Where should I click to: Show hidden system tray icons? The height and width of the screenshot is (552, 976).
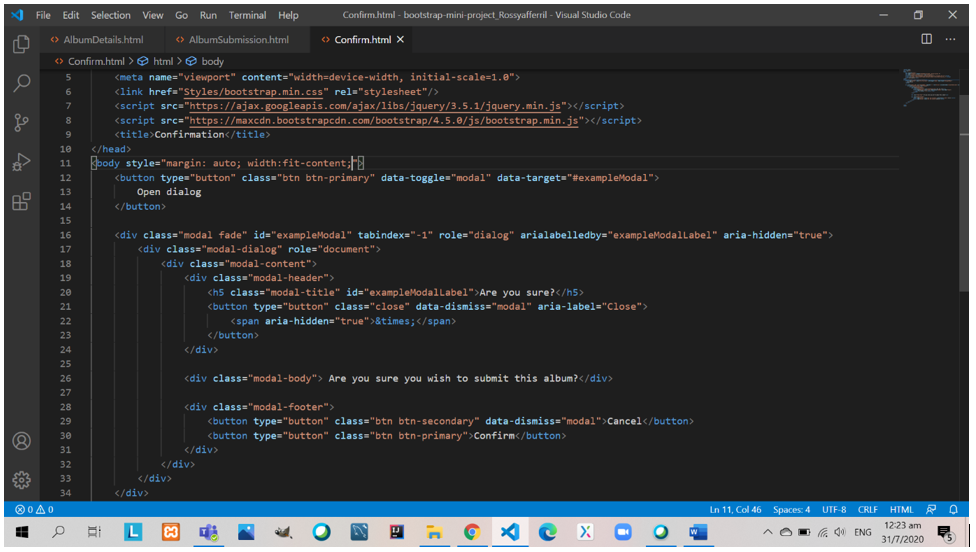767,532
